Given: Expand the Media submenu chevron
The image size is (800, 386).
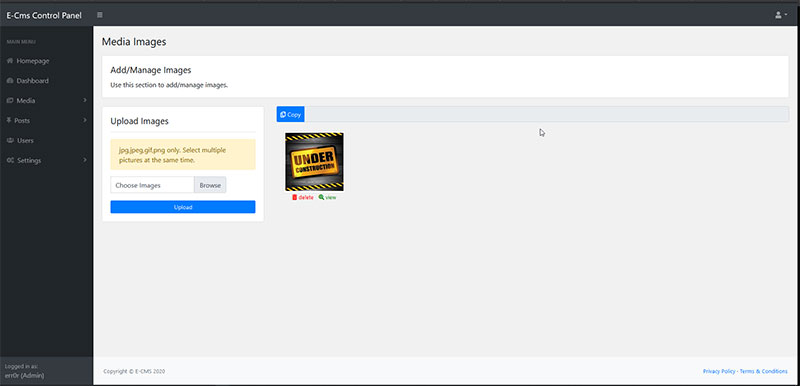Looking at the screenshot, I should pyautogui.click(x=85, y=100).
